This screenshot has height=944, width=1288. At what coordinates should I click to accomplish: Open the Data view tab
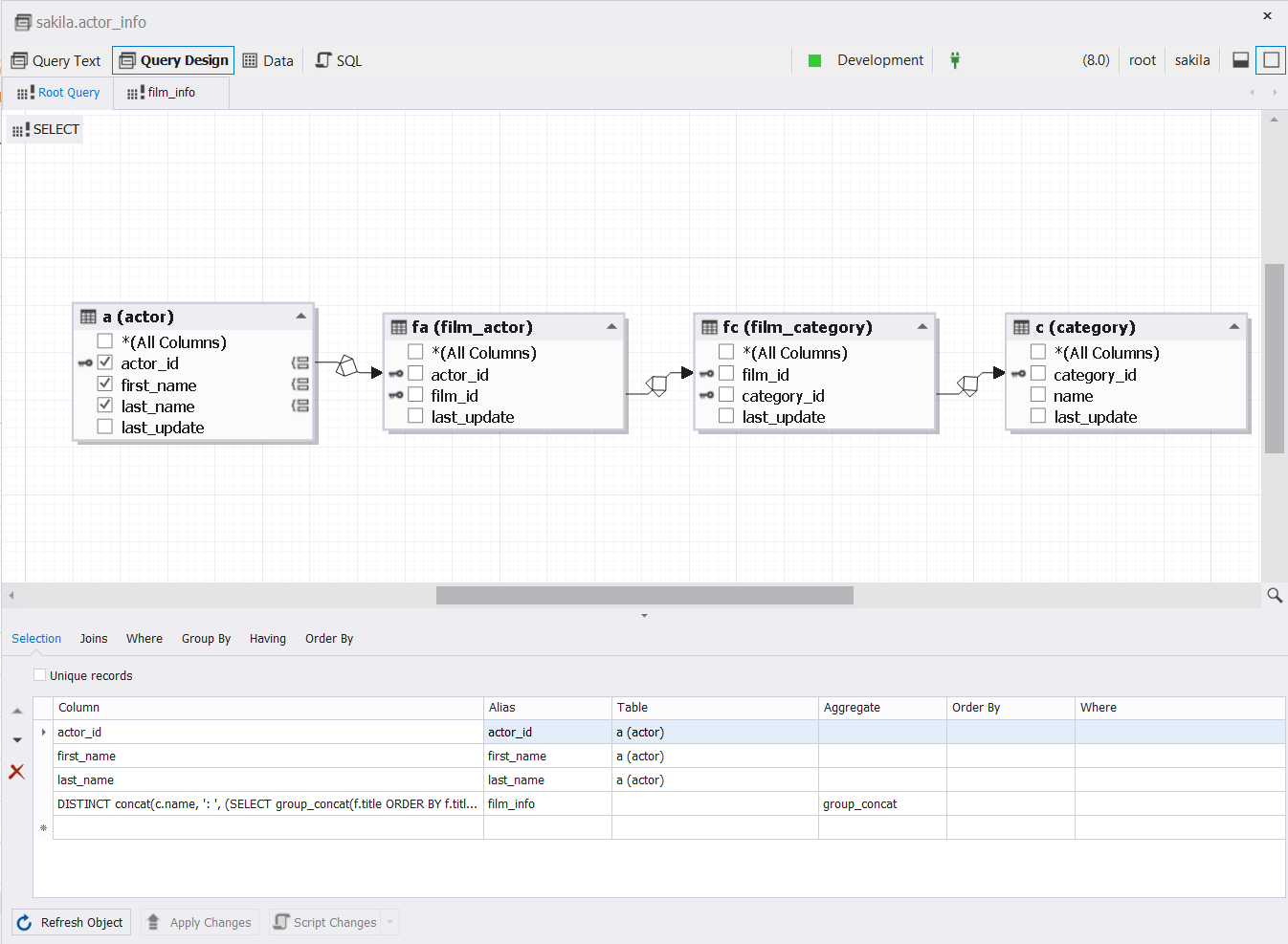tap(268, 60)
